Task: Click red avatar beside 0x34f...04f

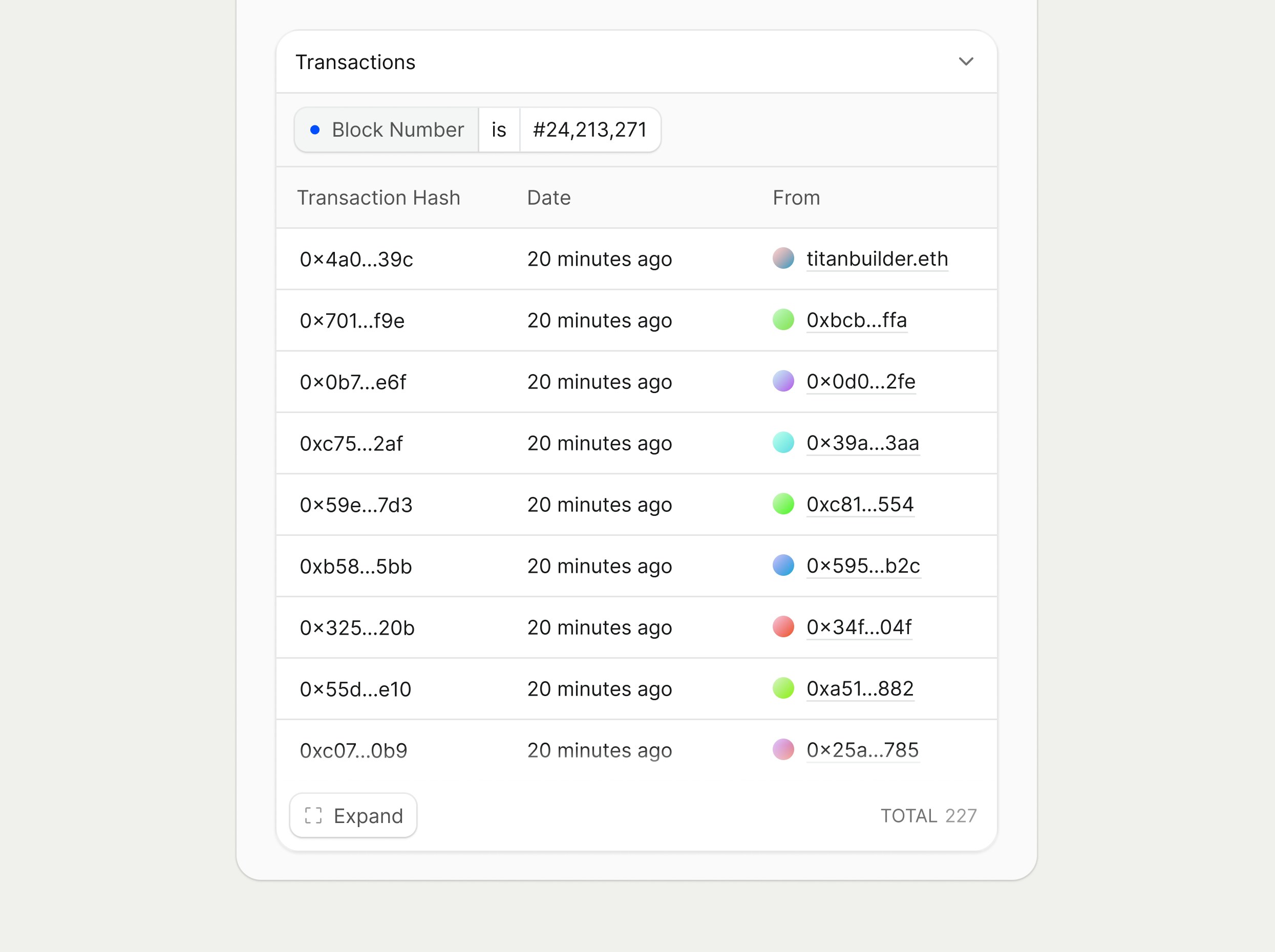Action: pos(783,627)
